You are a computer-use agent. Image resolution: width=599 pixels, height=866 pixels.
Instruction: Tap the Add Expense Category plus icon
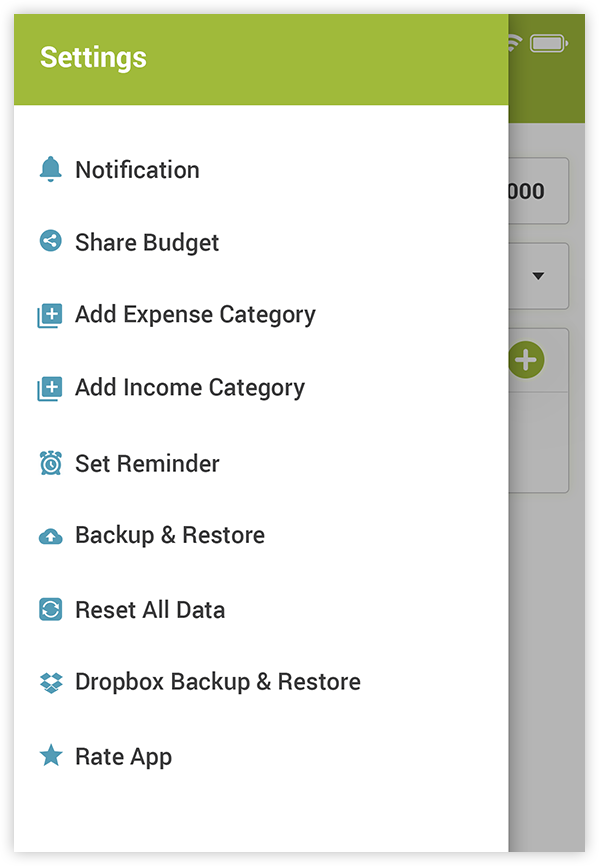(x=50, y=315)
